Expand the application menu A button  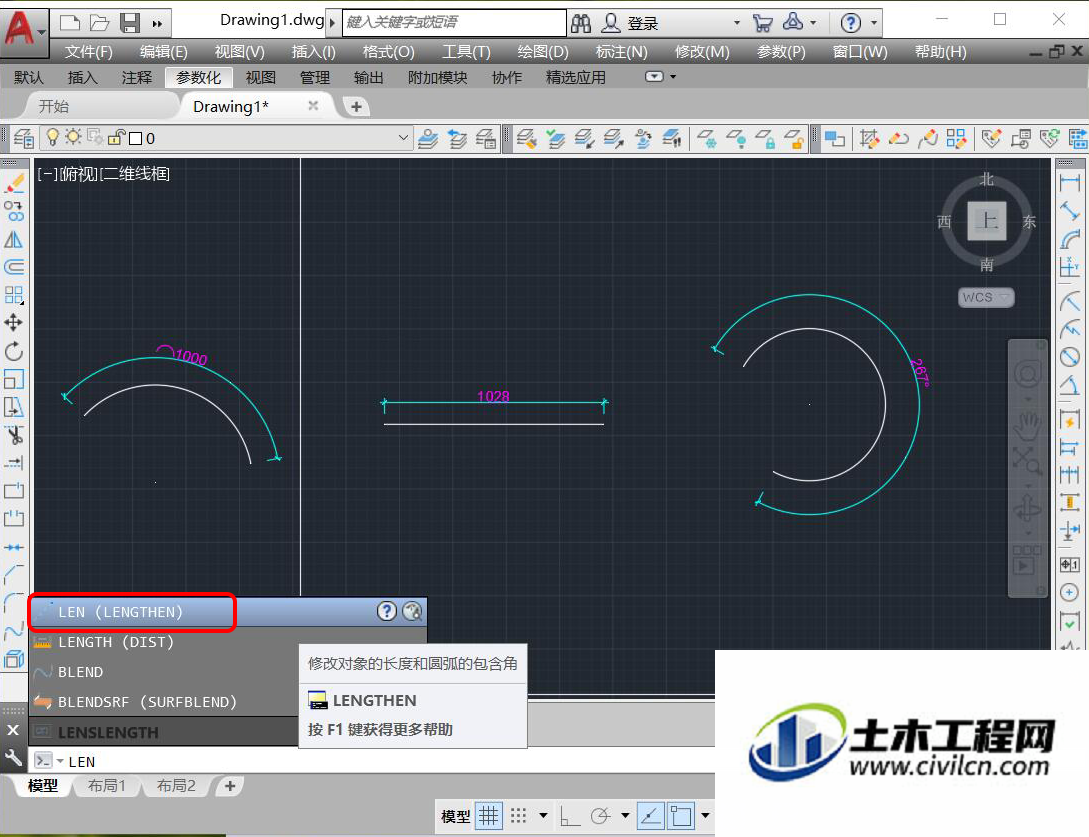[x=24, y=31]
